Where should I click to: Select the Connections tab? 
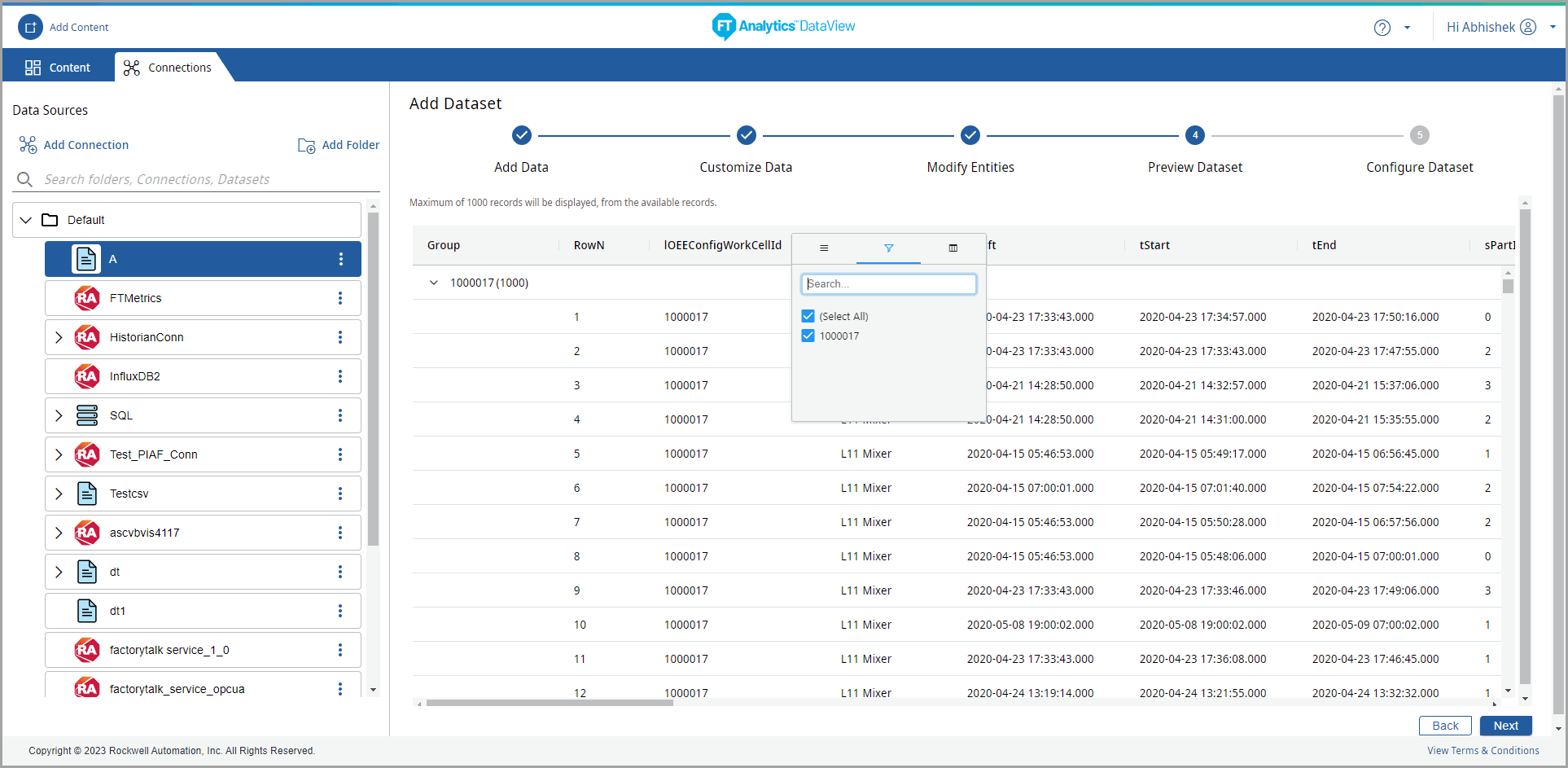click(168, 68)
